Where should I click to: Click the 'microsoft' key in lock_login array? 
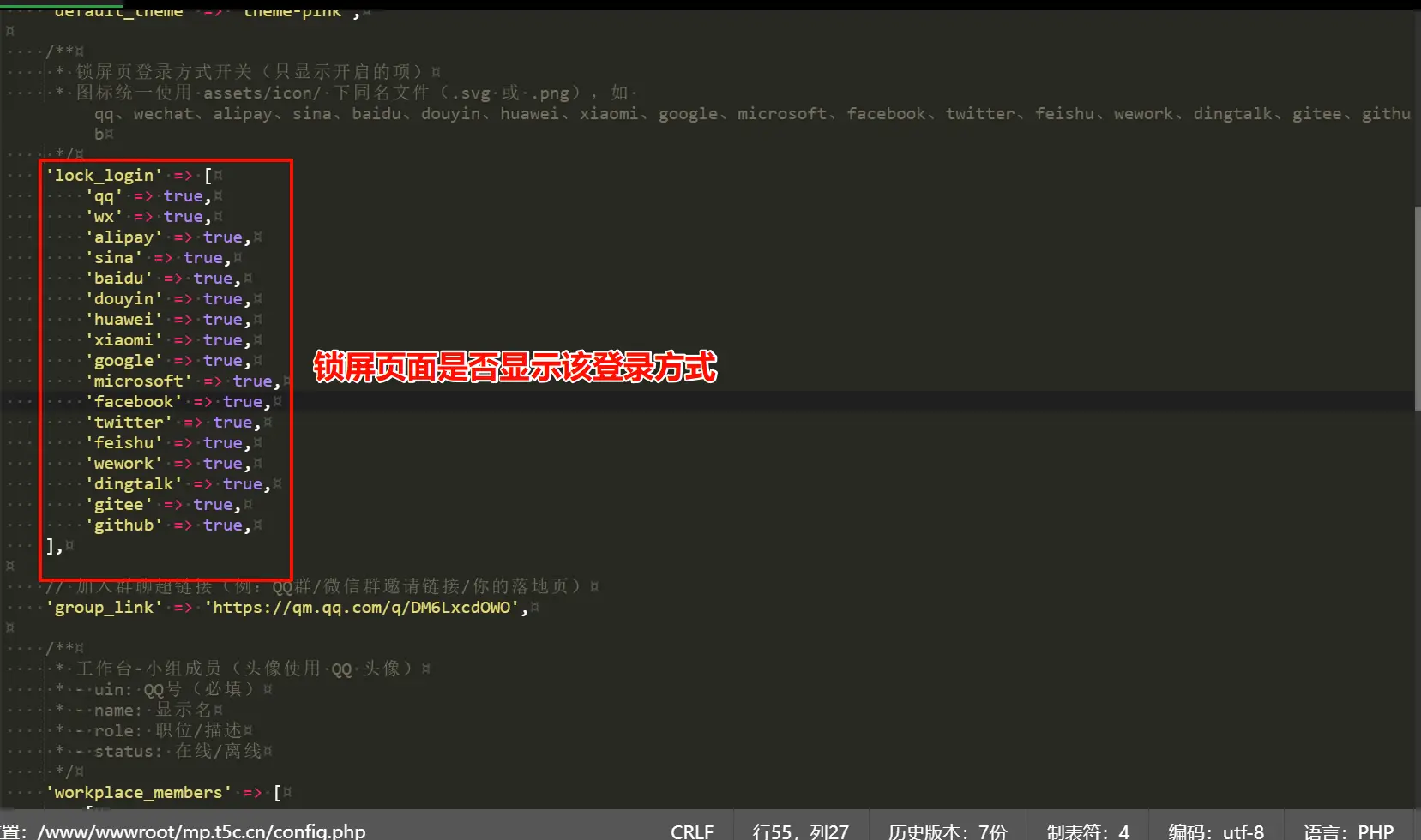tap(138, 381)
